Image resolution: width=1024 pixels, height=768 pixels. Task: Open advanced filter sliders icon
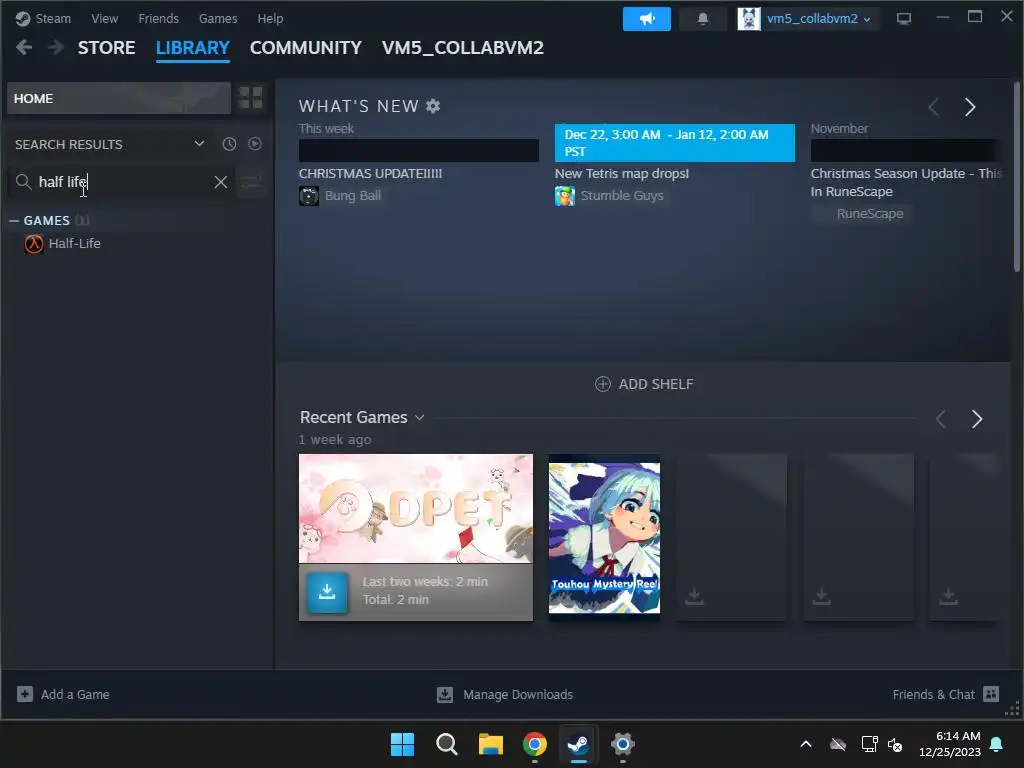(251, 182)
